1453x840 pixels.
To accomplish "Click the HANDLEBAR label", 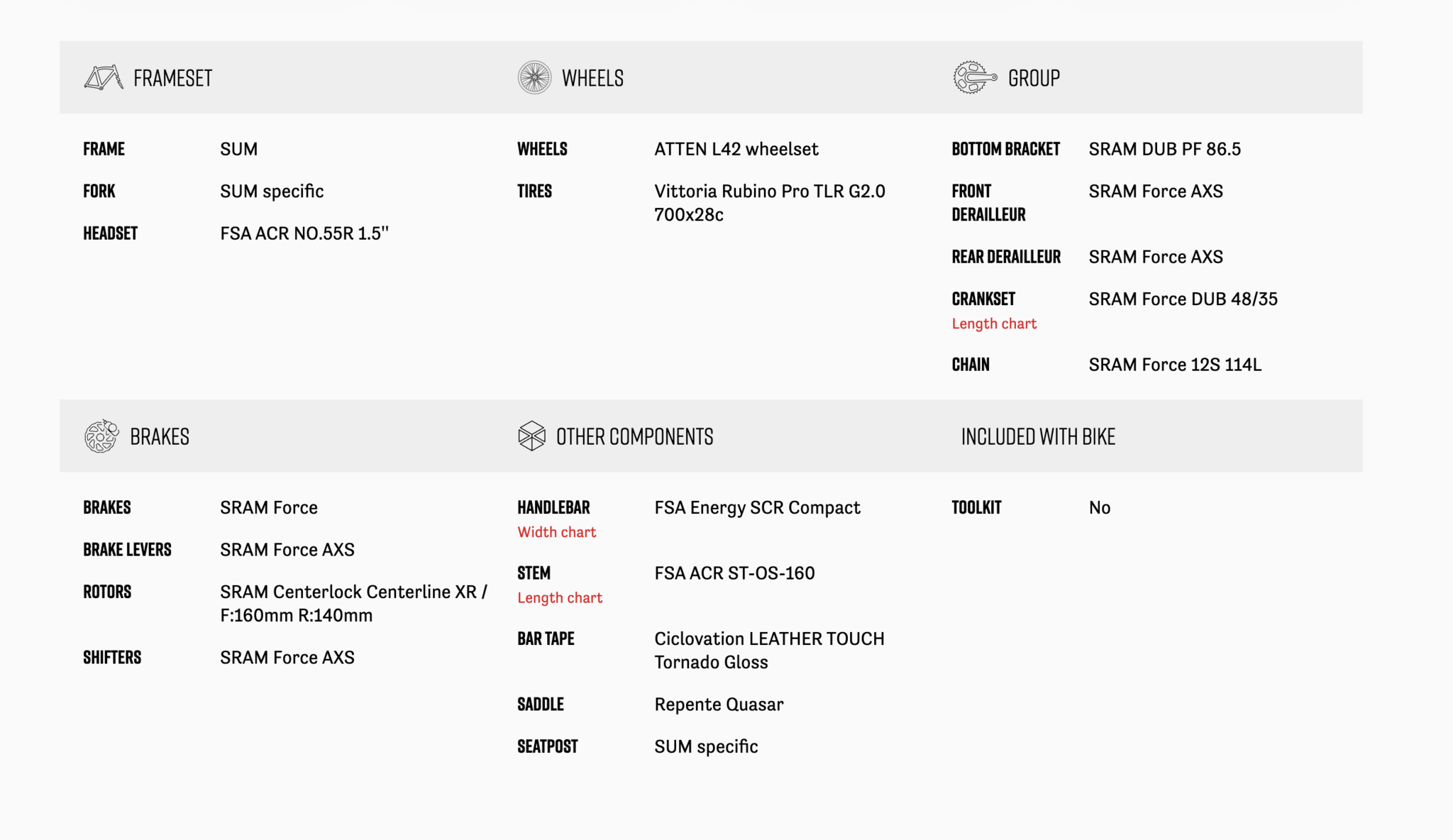I will 553,507.
